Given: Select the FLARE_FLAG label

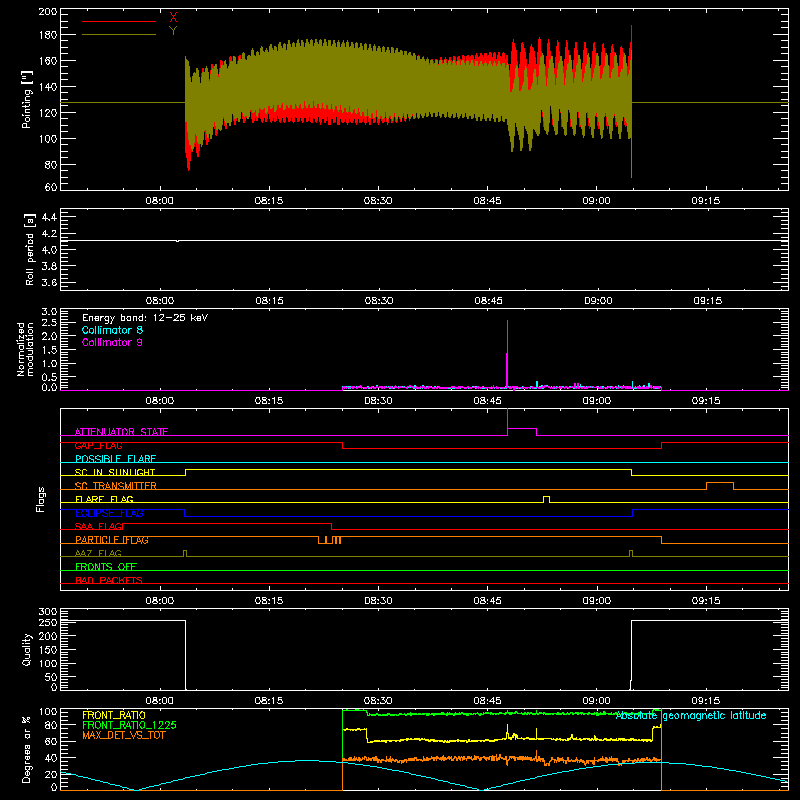Looking at the screenshot, I should click(x=104, y=499).
